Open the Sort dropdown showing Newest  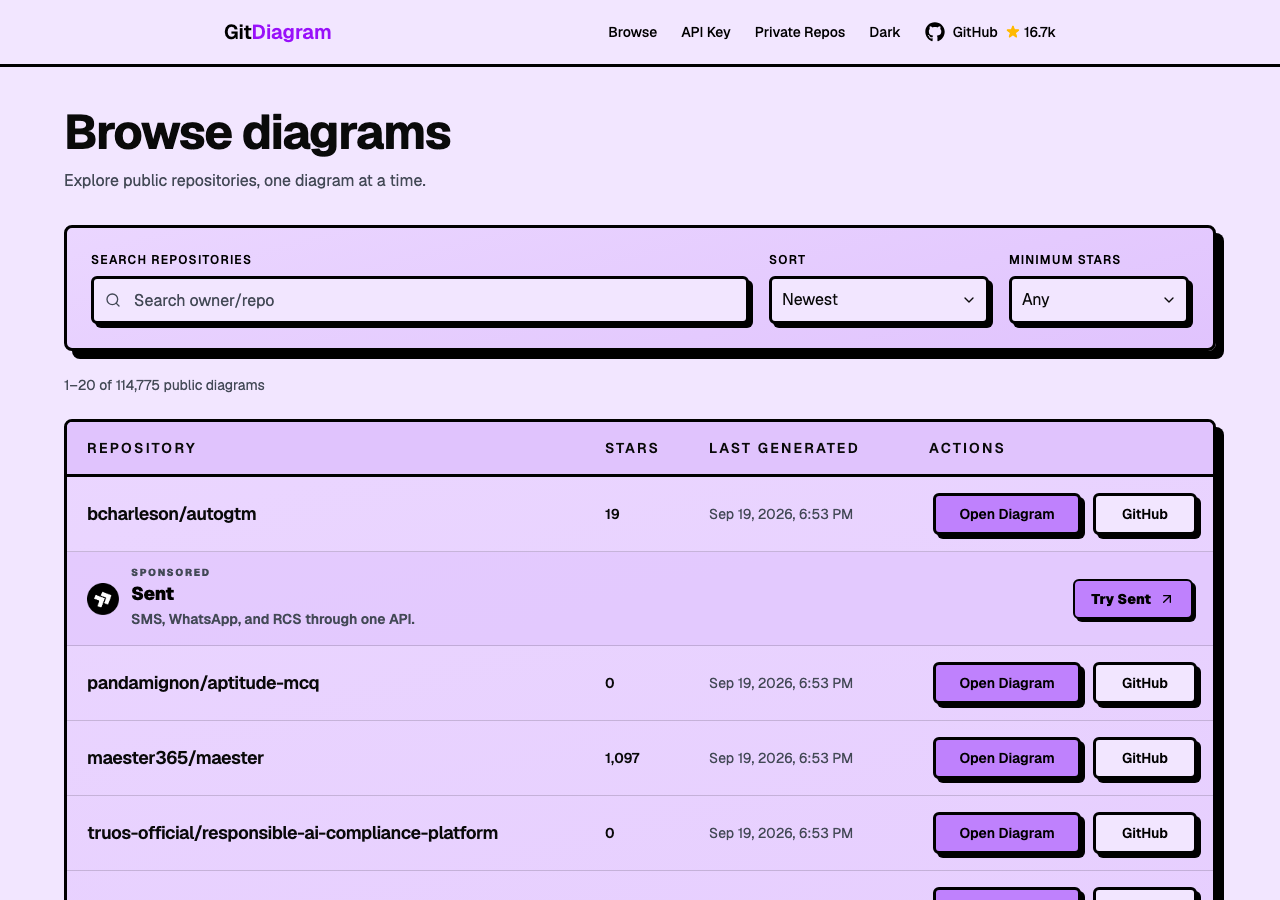click(878, 300)
